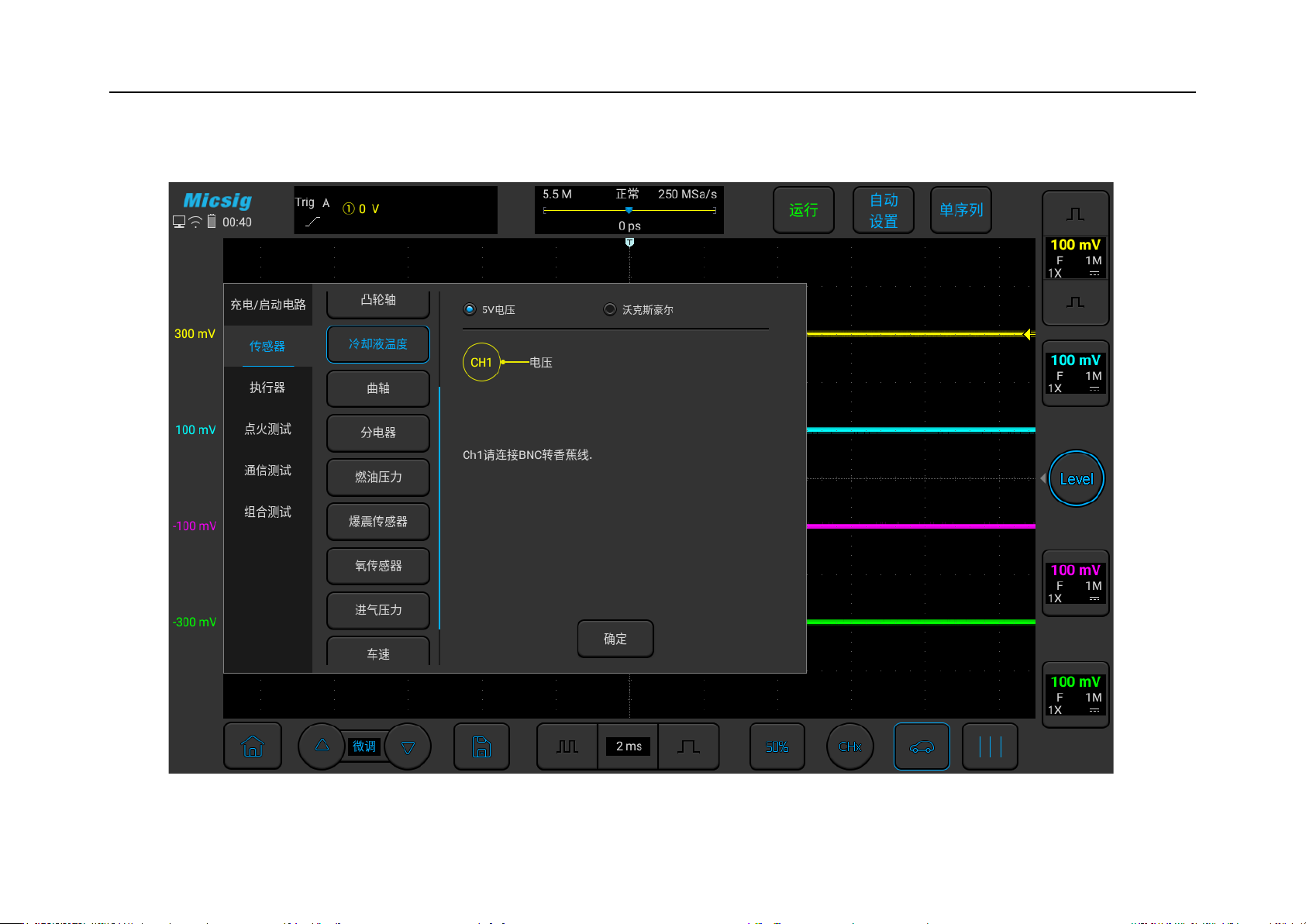Open the 传感器 sensors category
This screenshot has width=1306, height=924.
pos(268,346)
